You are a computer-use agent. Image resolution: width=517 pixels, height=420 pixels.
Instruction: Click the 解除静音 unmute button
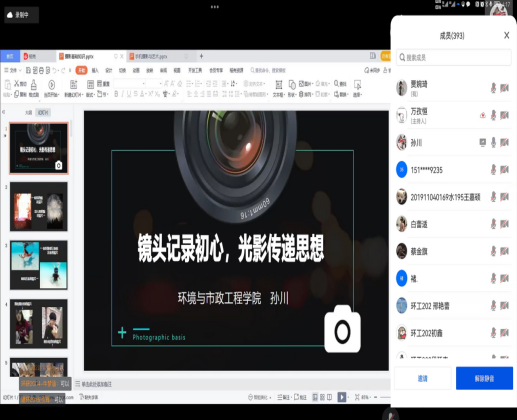484,378
